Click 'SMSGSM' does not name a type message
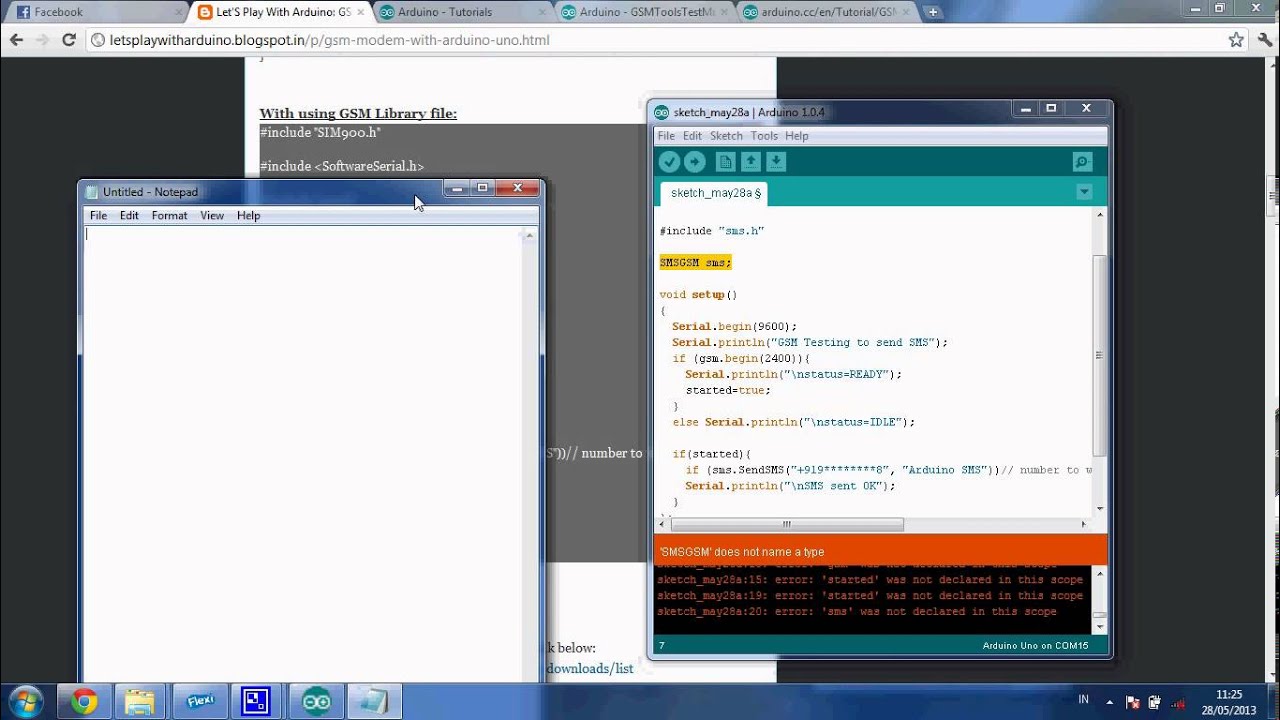Viewport: 1280px width, 720px height. point(741,552)
